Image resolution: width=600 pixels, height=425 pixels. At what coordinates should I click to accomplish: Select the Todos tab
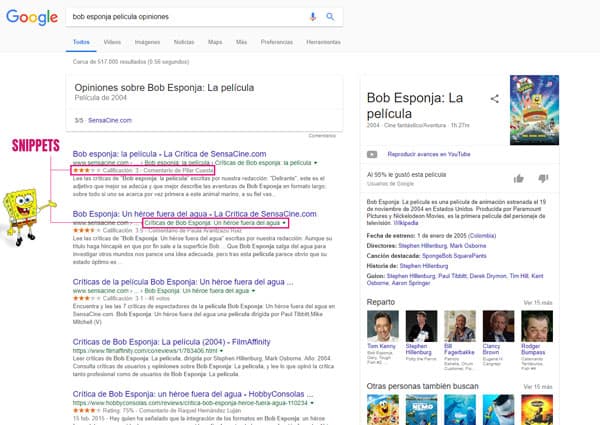(81, 42)
